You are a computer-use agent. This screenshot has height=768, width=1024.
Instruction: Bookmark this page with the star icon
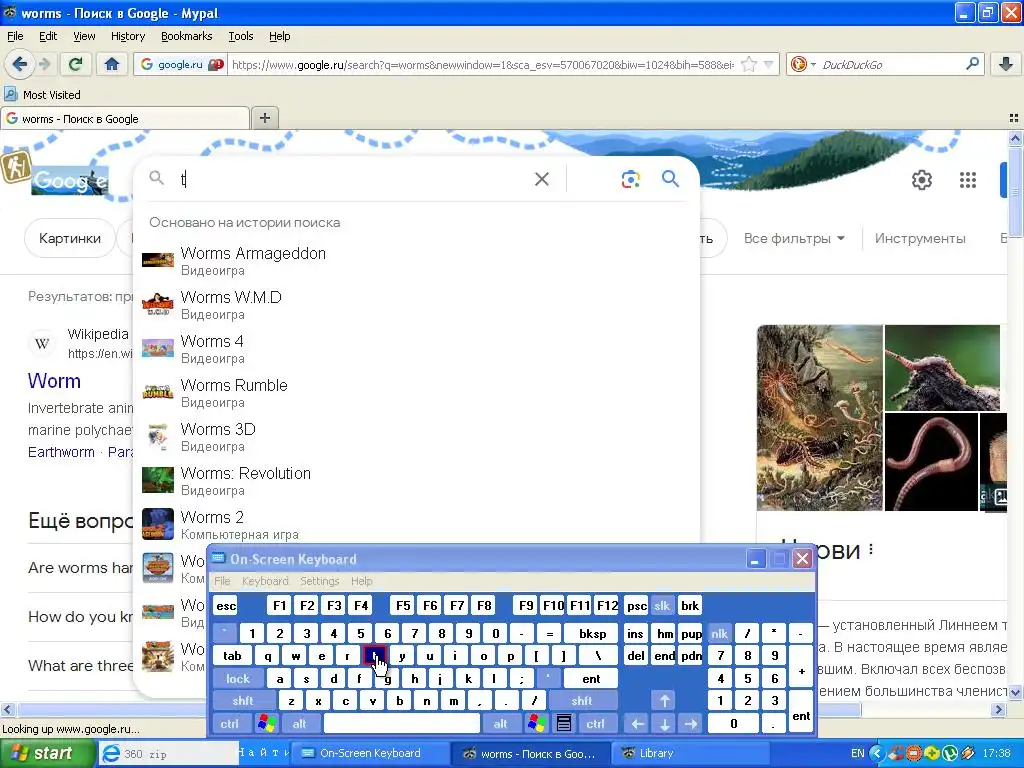749,64
